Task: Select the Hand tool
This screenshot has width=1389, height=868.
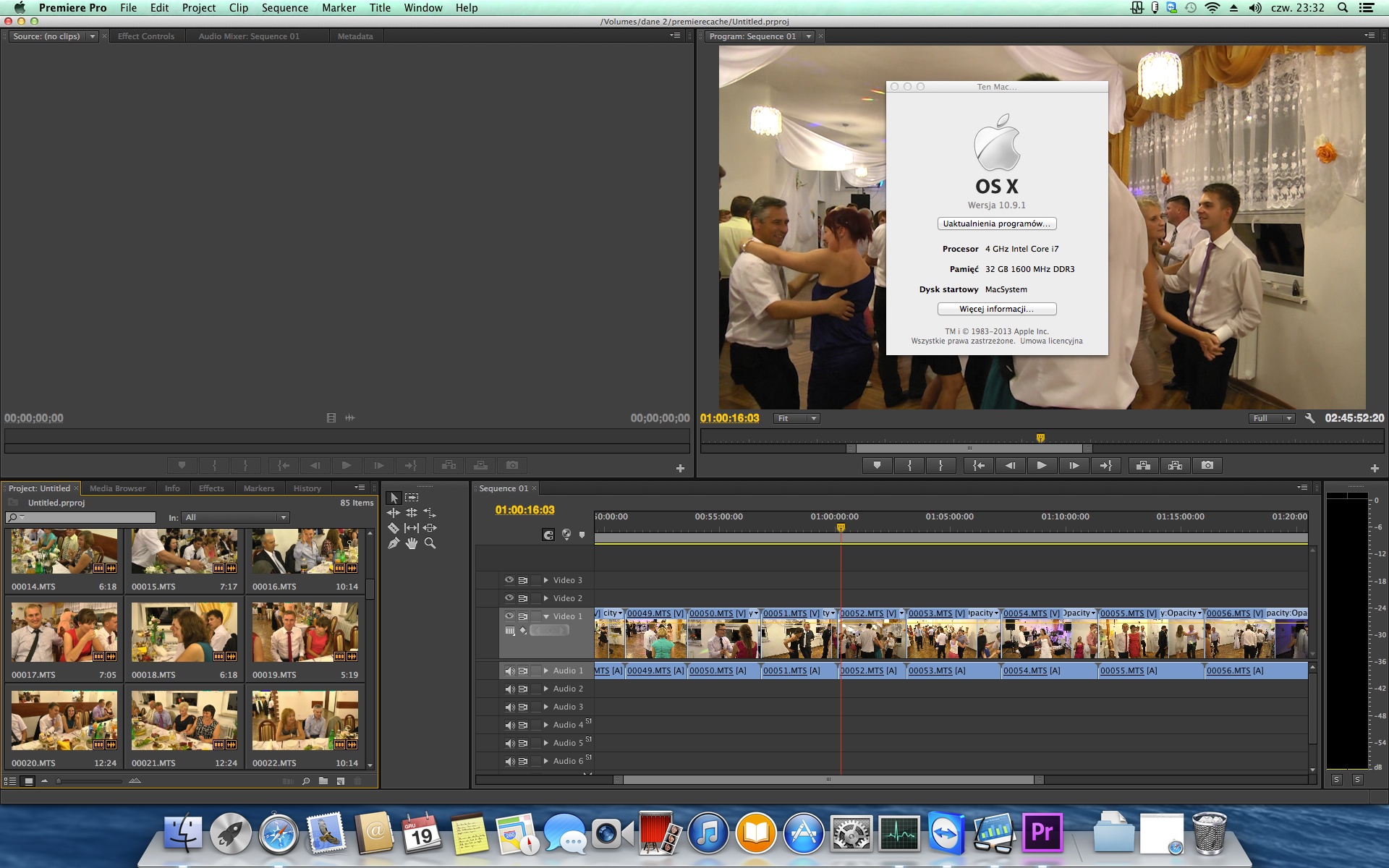Action: 412,543
